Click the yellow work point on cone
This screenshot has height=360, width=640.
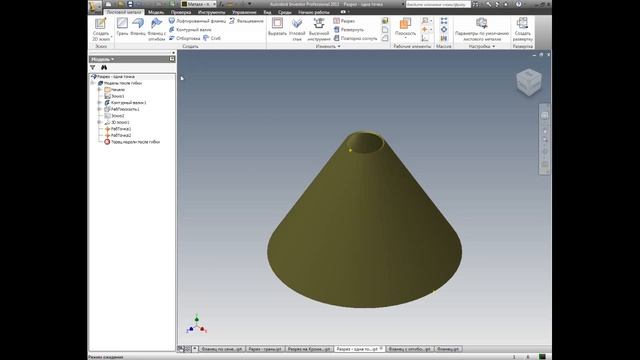350,150
